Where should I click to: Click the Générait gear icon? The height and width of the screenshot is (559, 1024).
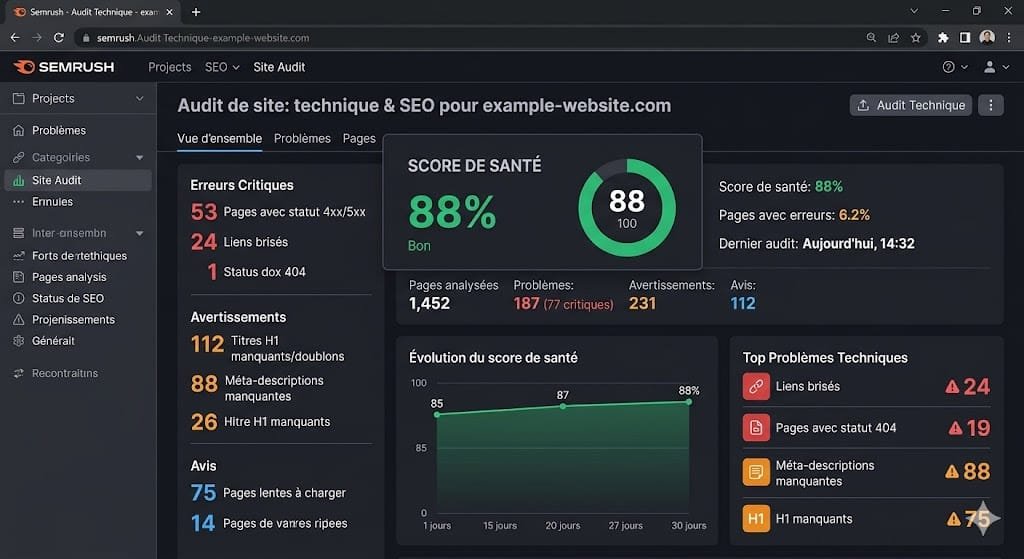click(x=18, y=341)
